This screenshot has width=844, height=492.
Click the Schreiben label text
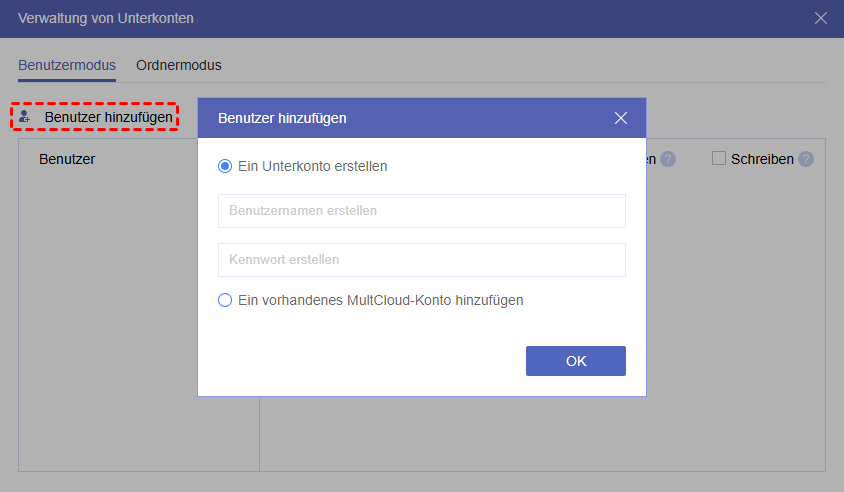click(762, 158)
